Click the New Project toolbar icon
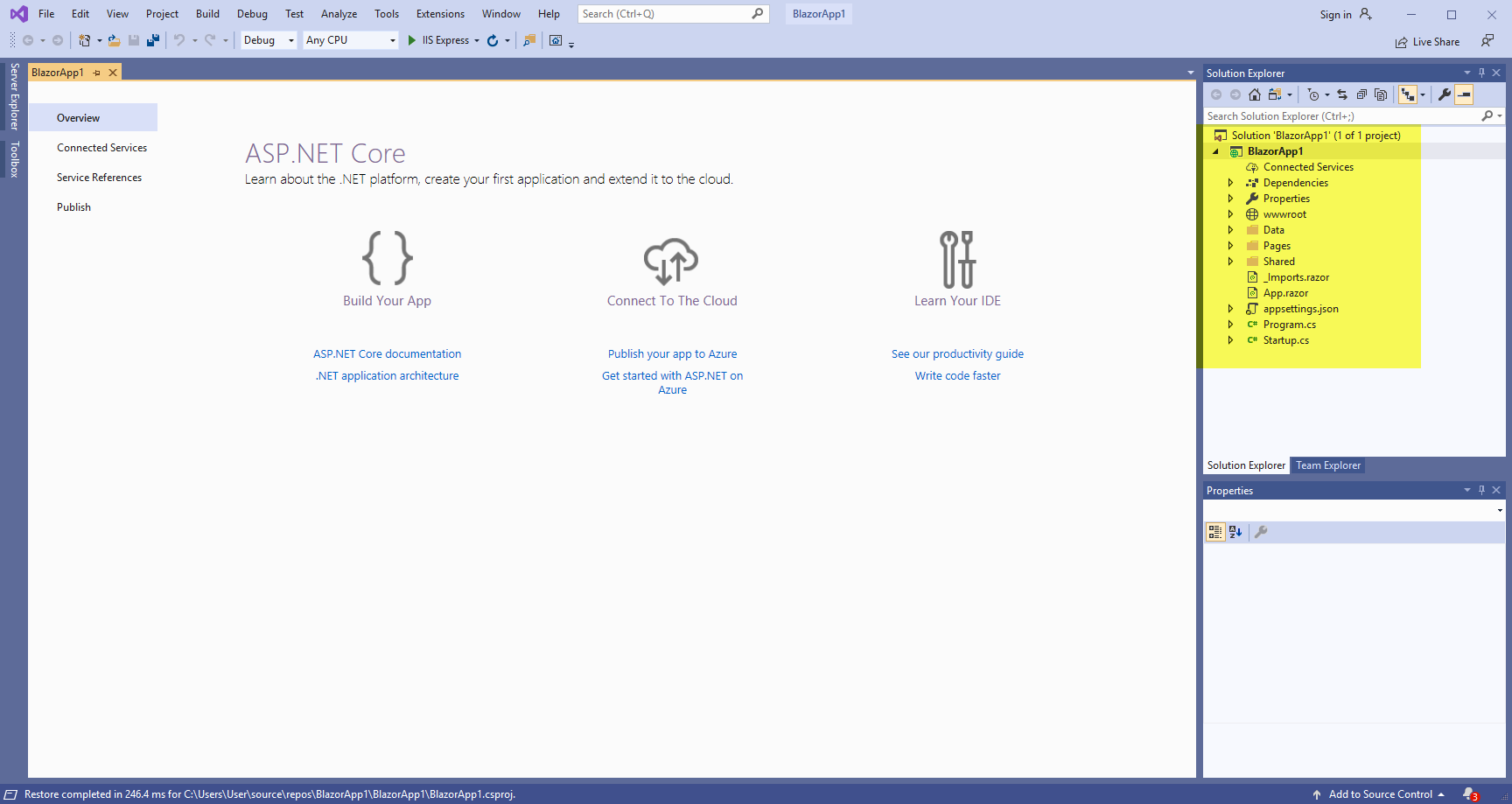The image size is (1512, 804). (x=84, y=40)
